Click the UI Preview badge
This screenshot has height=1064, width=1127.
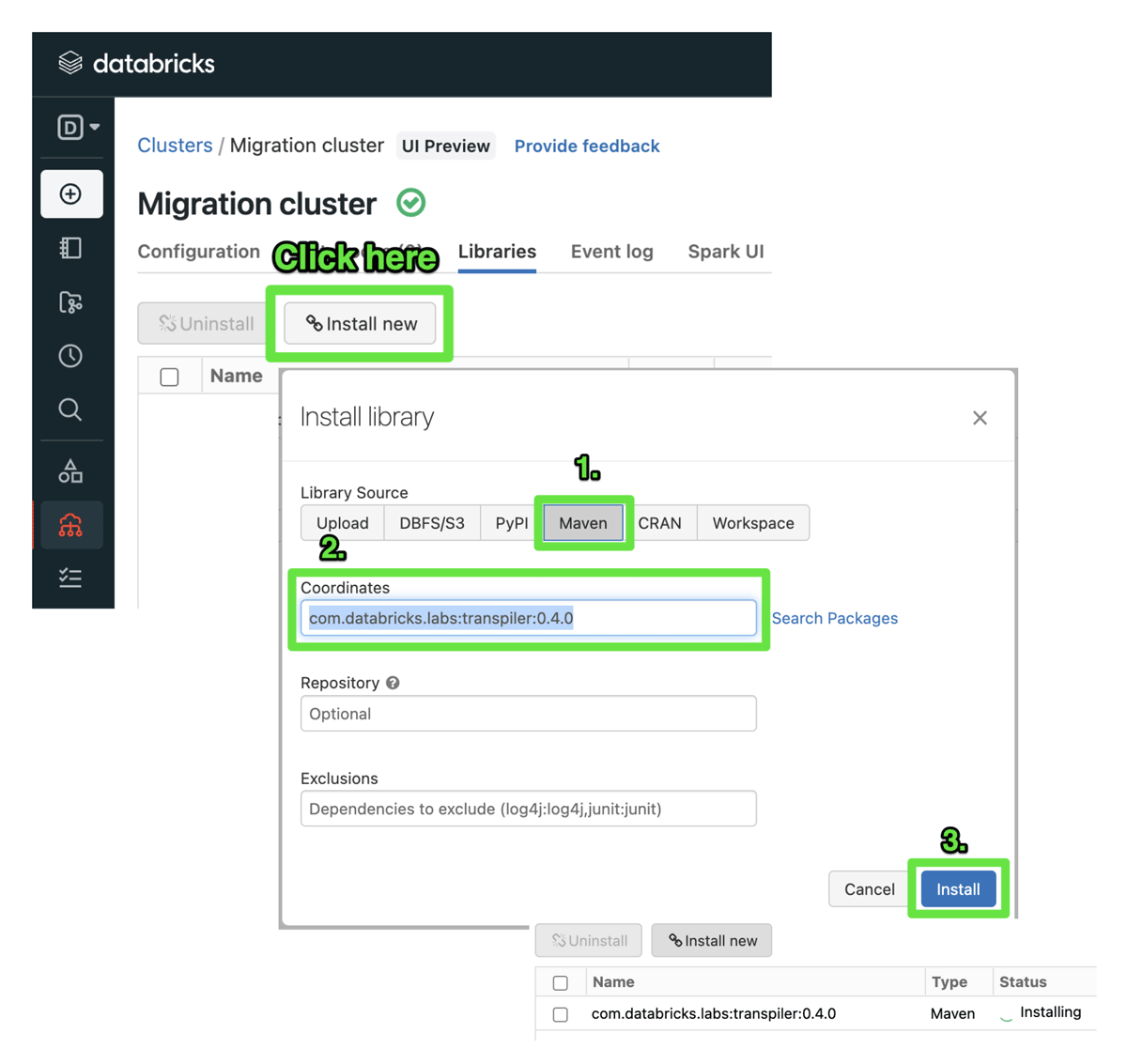(x=446, y=146)
